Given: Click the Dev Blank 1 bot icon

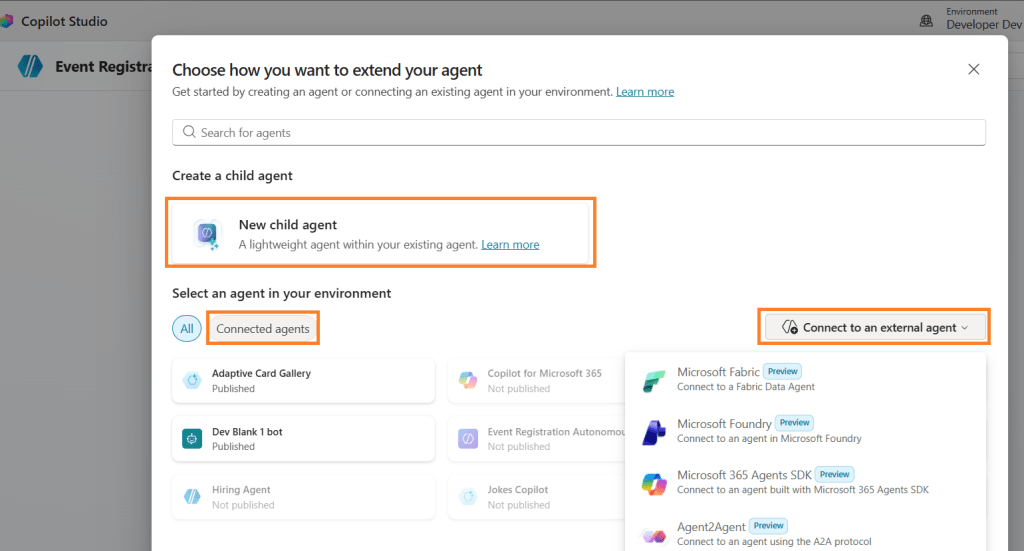Looking at the screenshot, I should (x=193, y=439).
